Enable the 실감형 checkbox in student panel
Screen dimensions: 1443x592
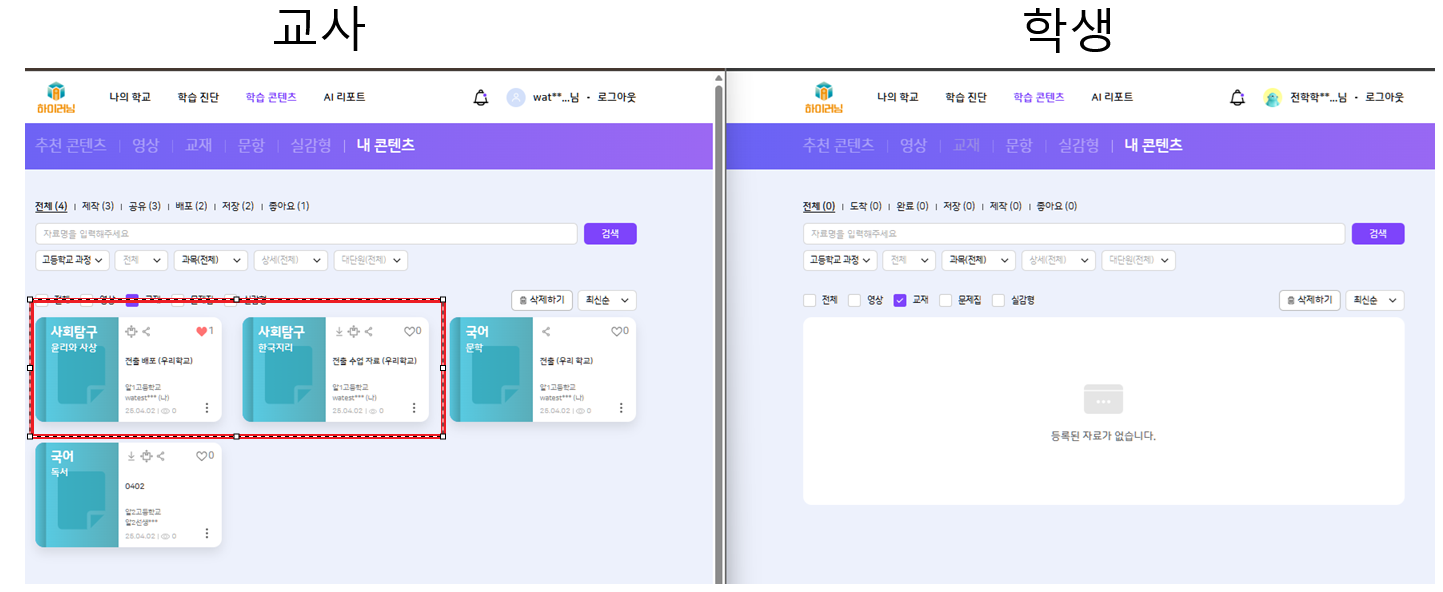(998, 300)
